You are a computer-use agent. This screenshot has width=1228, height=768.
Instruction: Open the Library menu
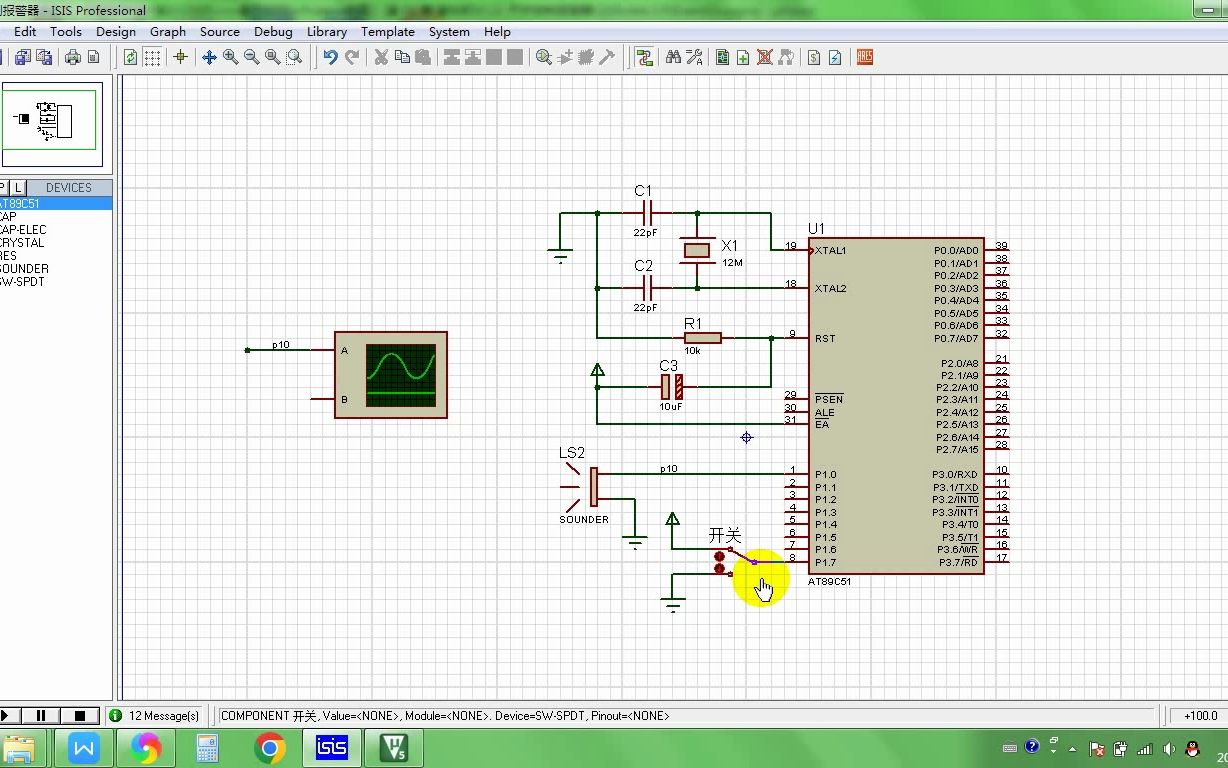pos(326,31)
